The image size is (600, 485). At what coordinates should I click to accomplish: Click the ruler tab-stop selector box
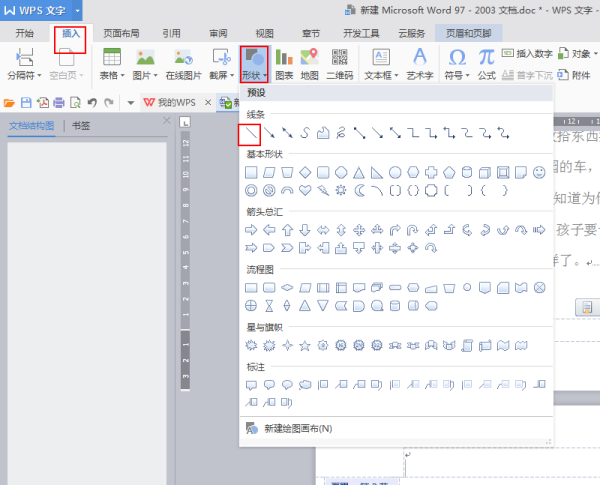(x=185, y=122)
